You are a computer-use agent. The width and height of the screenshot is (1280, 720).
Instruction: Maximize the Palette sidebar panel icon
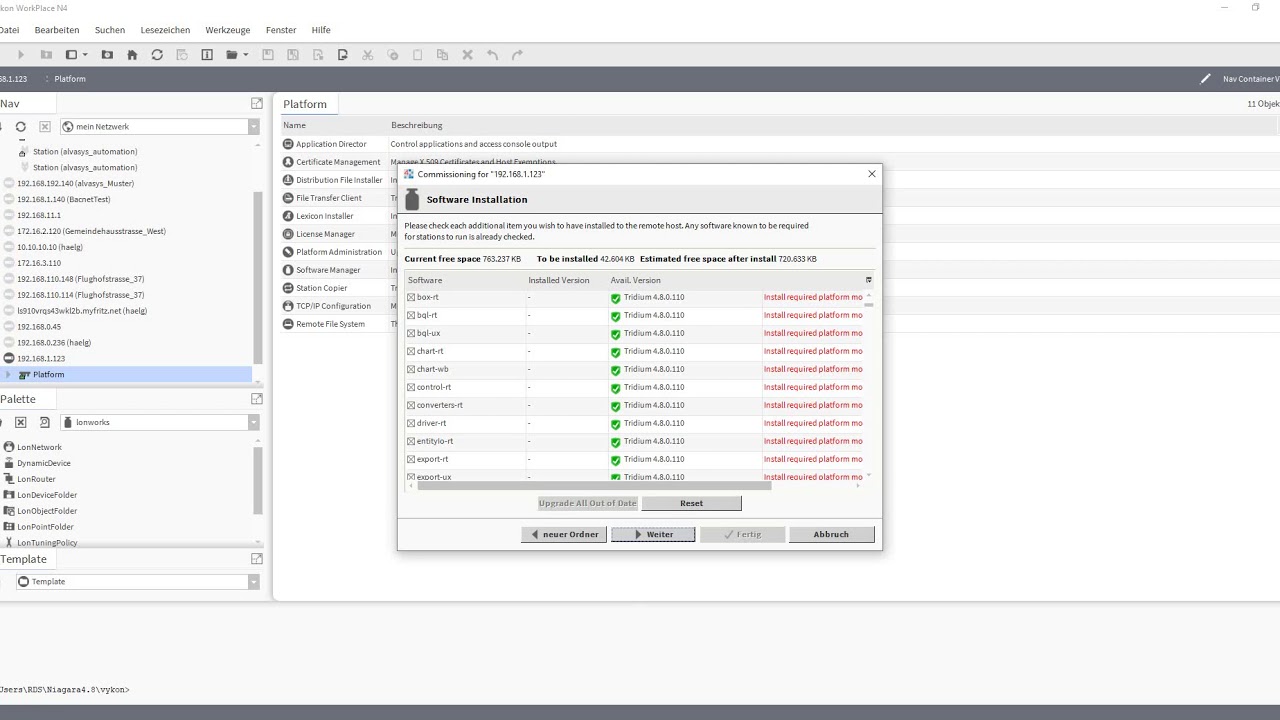[x=257, y=399]
